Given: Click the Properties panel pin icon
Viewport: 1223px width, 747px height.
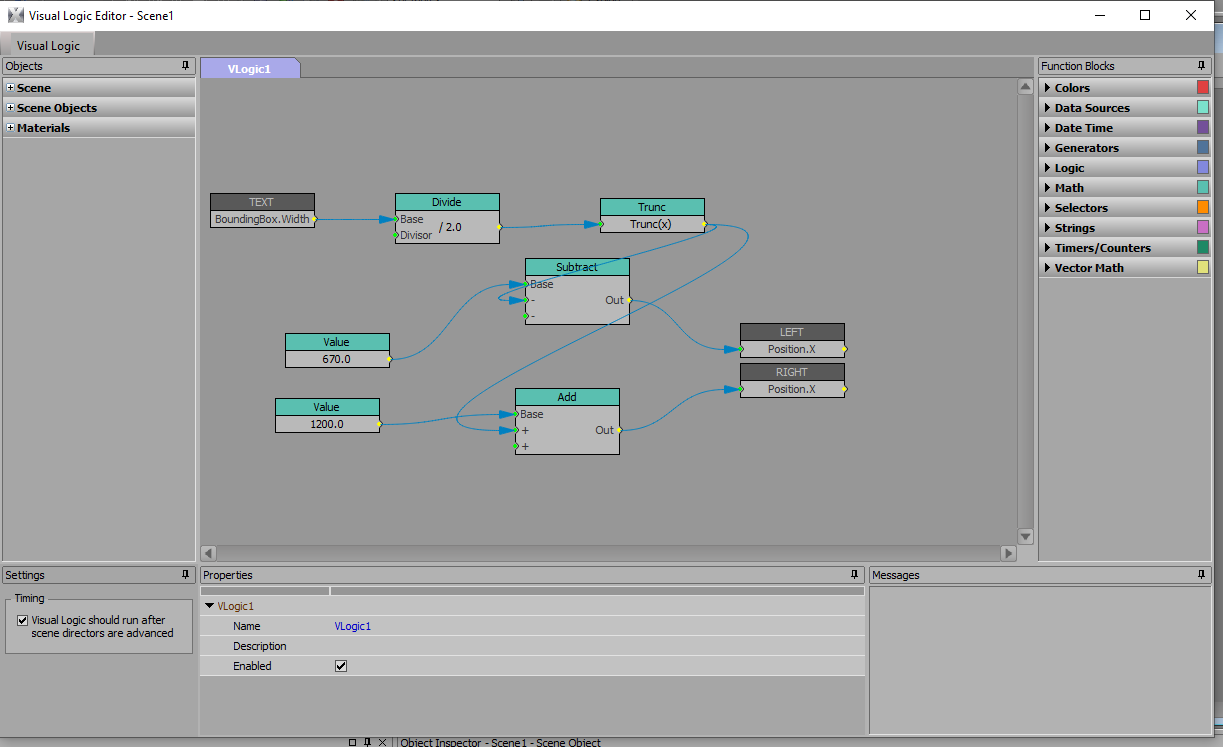Looking at the screenshot, I should tap(855, 575).
